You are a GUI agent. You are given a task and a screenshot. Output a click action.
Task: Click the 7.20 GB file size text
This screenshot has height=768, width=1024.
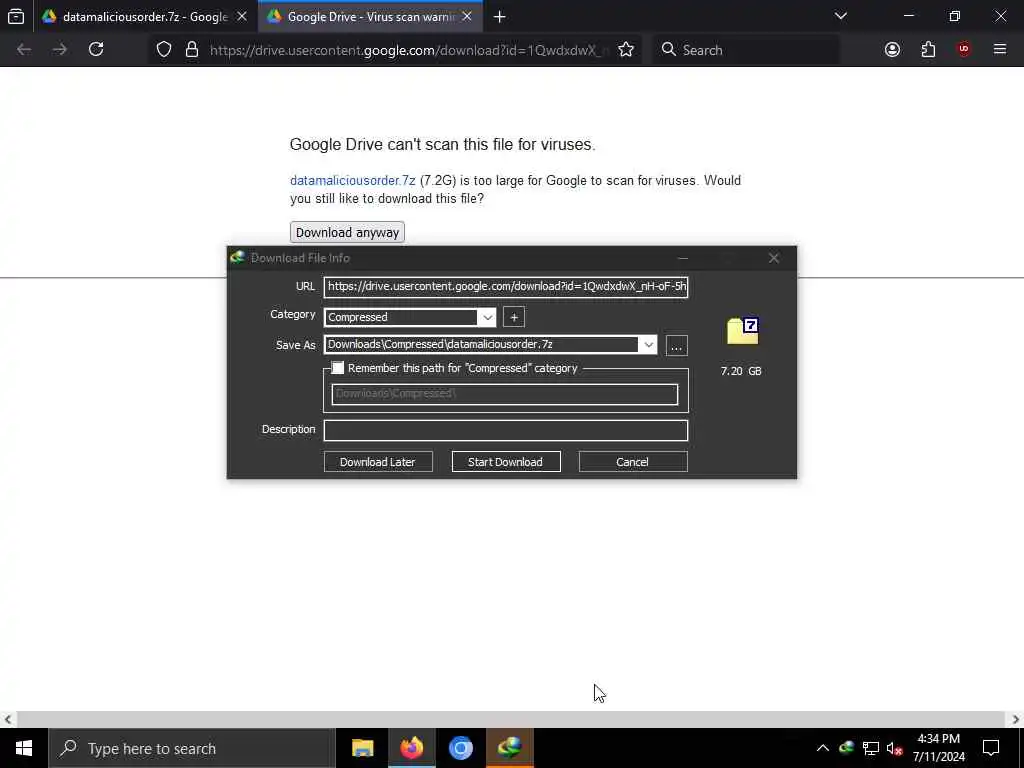point(741,371)
